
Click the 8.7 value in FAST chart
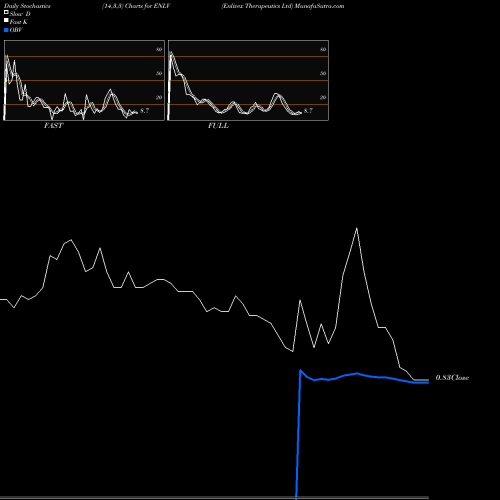[x=145, y=110]
